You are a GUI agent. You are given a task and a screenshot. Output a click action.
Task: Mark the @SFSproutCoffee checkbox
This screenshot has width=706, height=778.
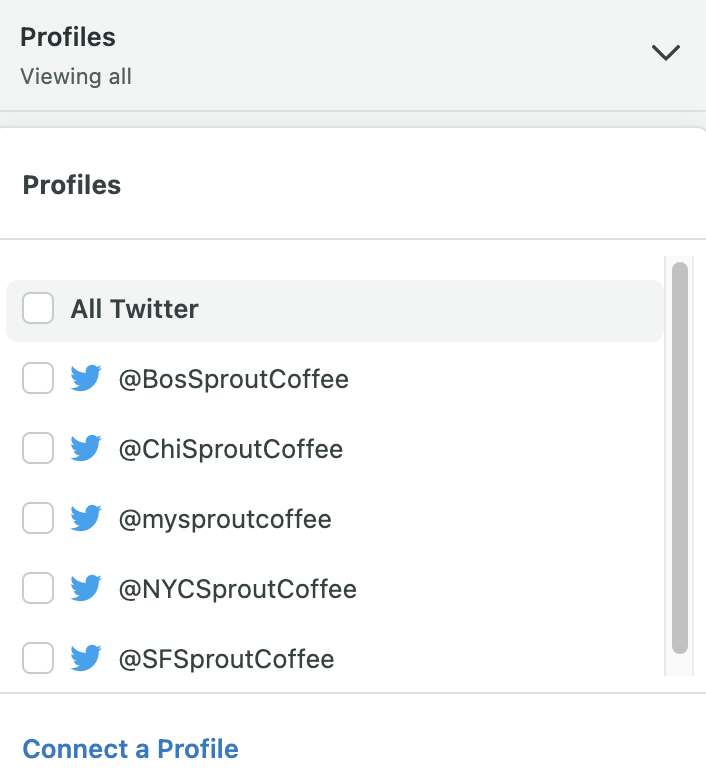[x=38, y=658]
